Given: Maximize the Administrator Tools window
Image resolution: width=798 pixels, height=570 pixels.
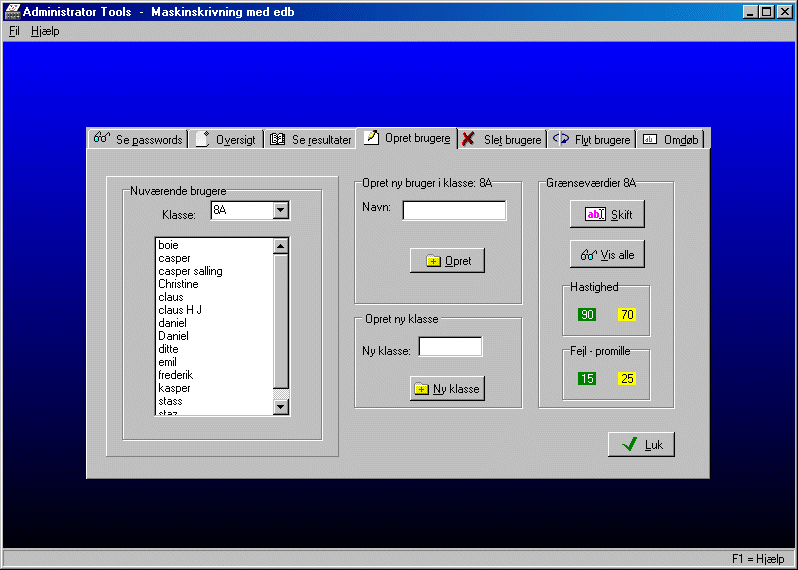Looking at the screenshot, I should 767,11.
